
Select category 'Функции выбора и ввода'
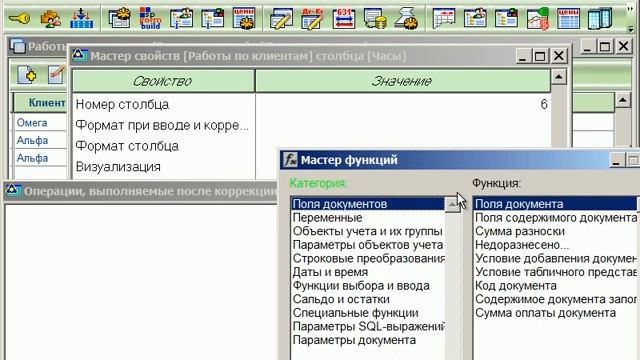point(368,286)
